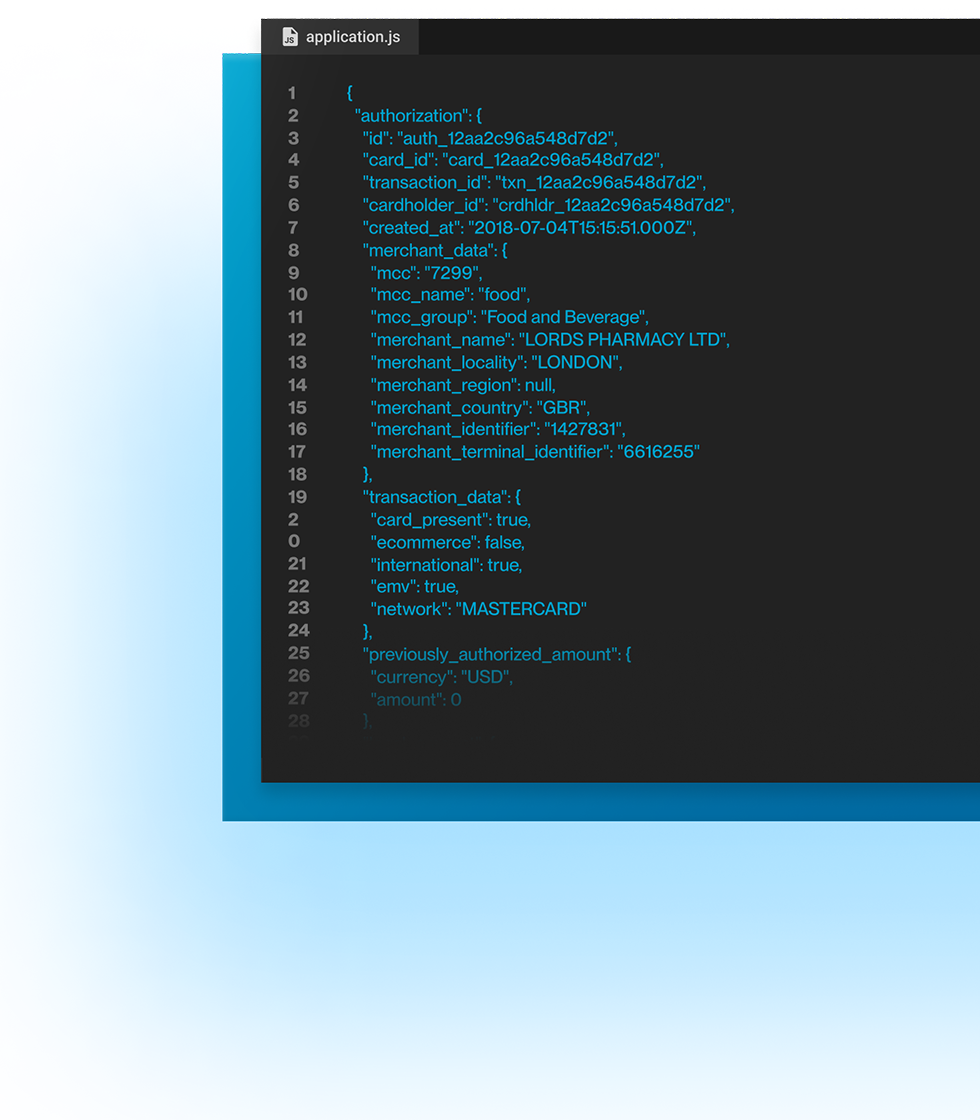The height and width of the screenshot is (1120, 980).
Task: Click the opening brace on line 1
Action: point(349,93)
